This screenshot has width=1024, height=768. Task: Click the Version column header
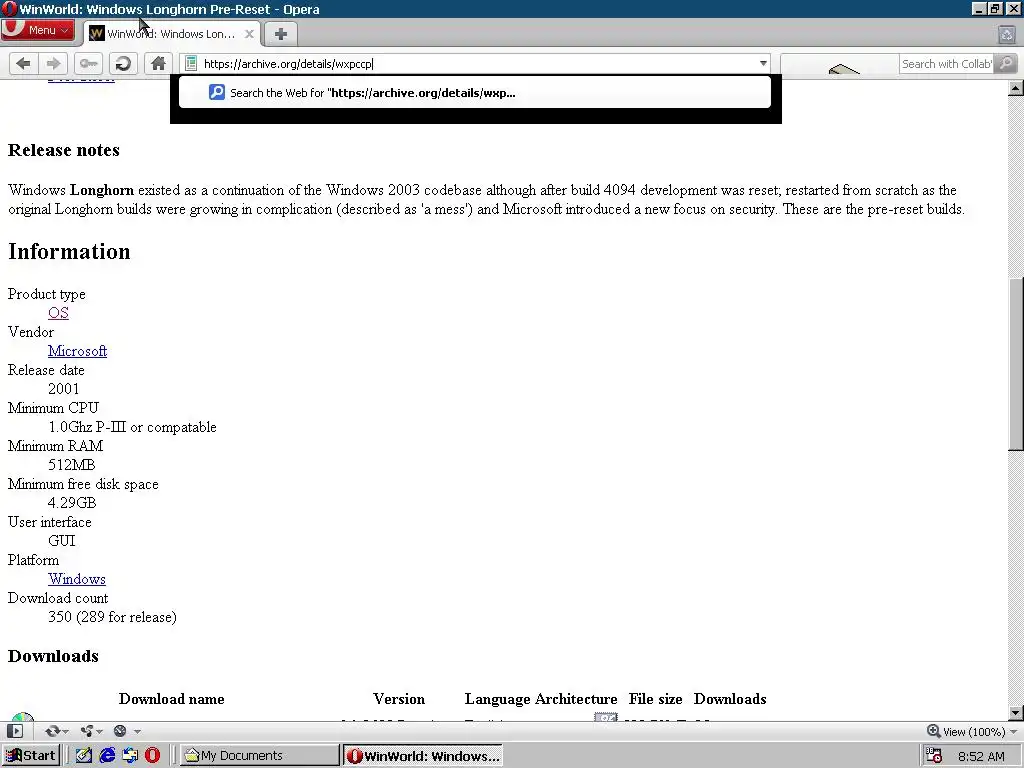click(x=399, y=699)
